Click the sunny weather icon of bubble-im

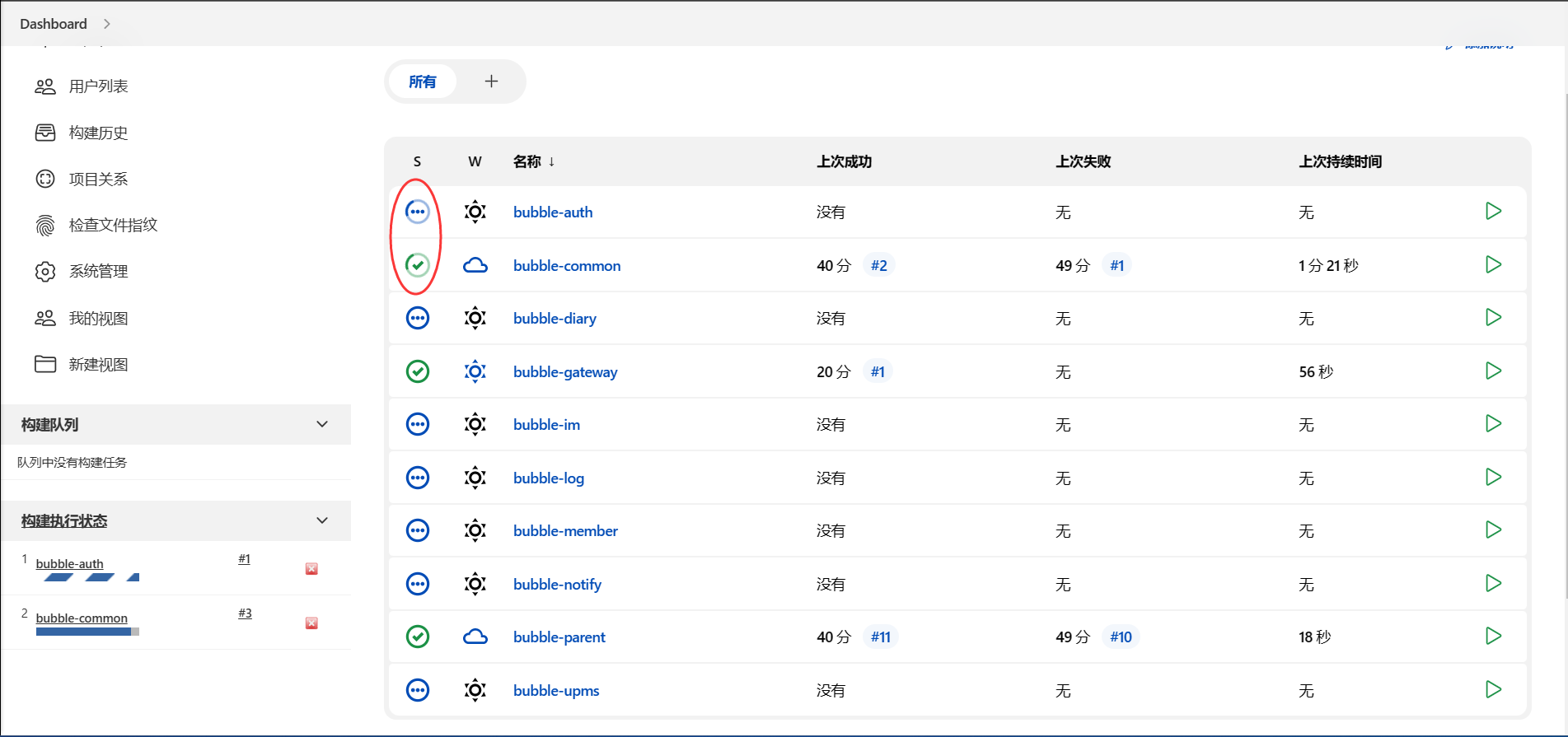pyautogui.click(x=475, y=424)
